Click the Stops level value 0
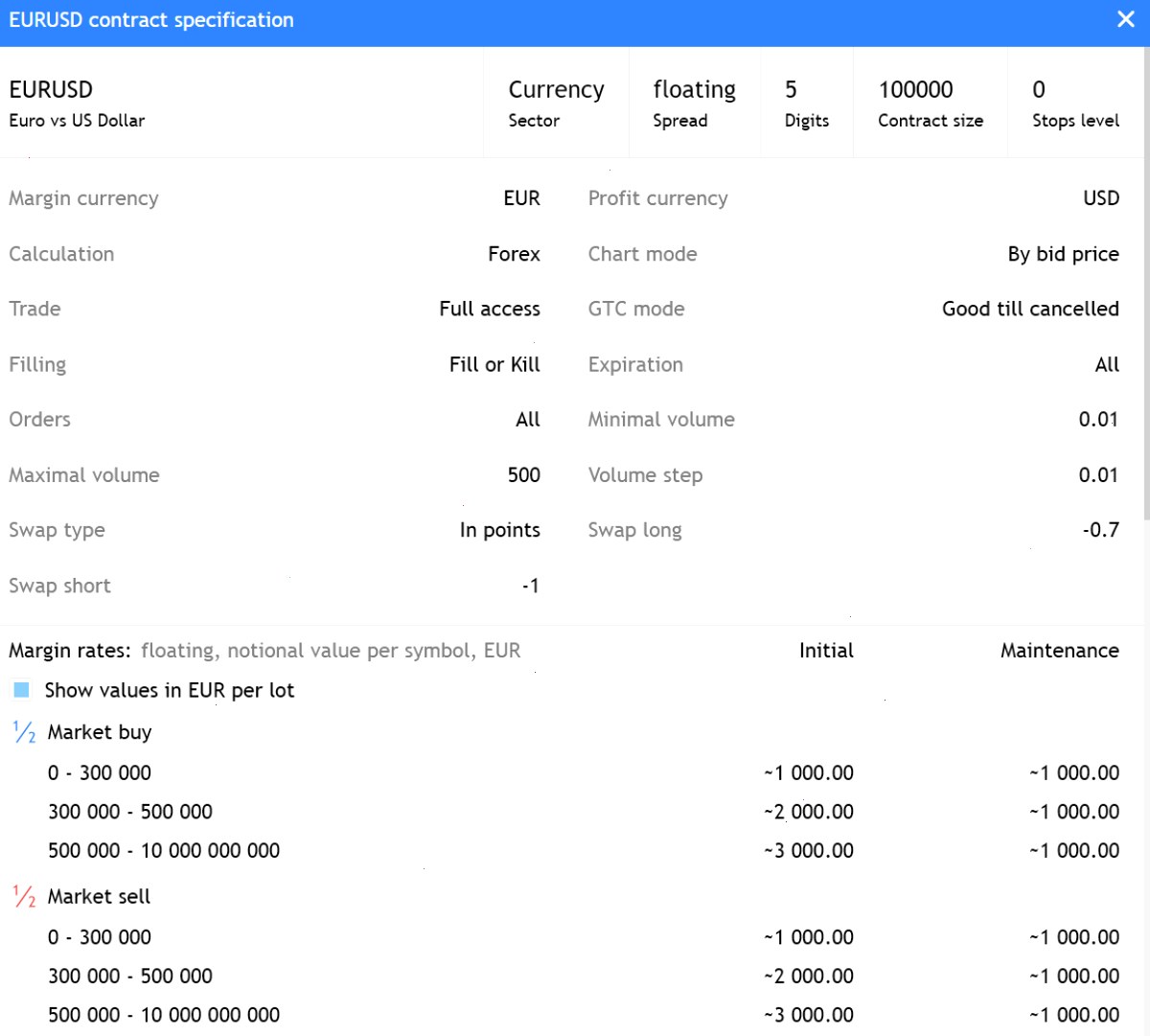Image resolution: width=1150 pixels, height=1036 pixels. click(1039, 90)
